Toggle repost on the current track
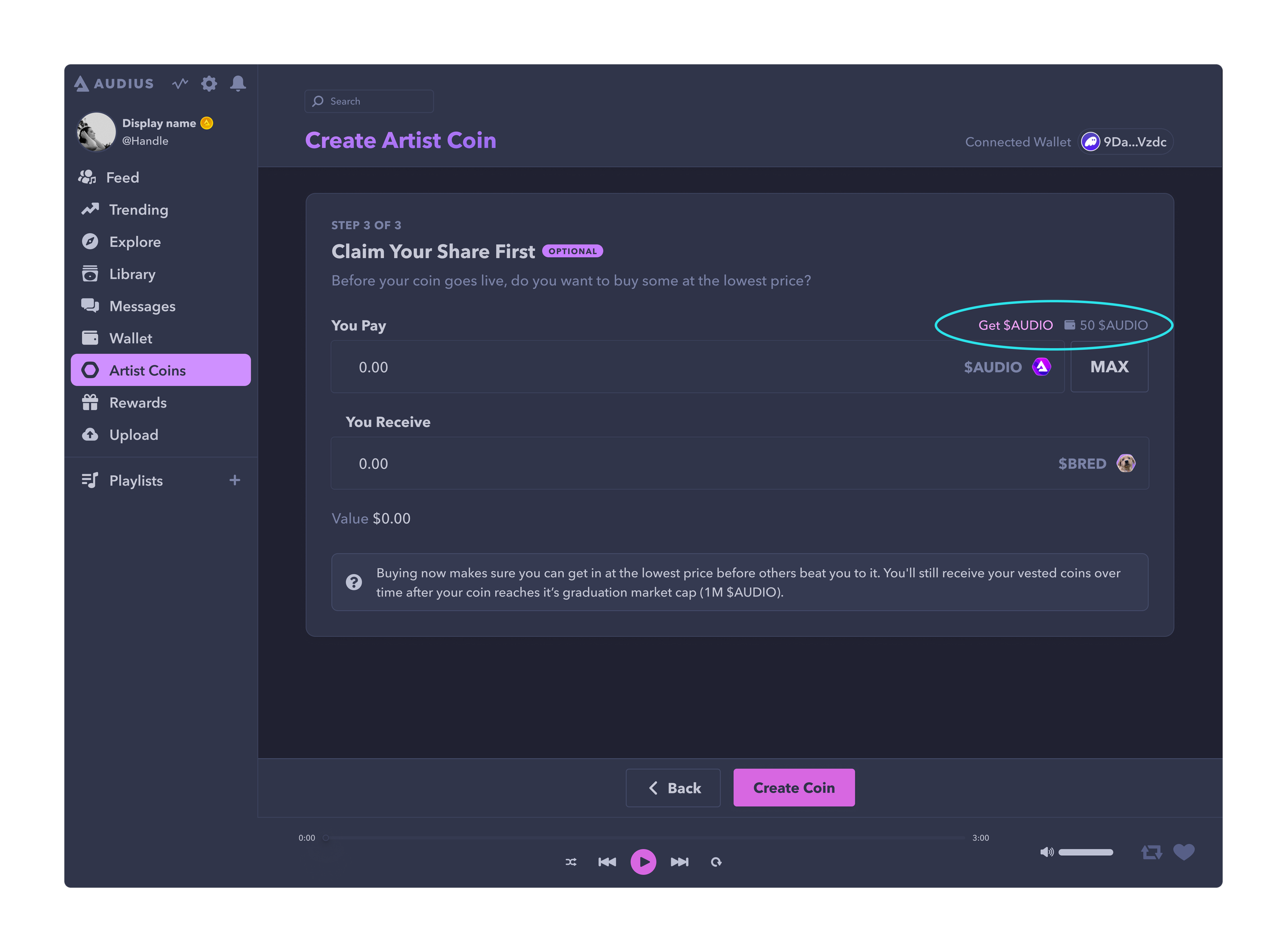The image size is (1287, 952). point(1151,852)
